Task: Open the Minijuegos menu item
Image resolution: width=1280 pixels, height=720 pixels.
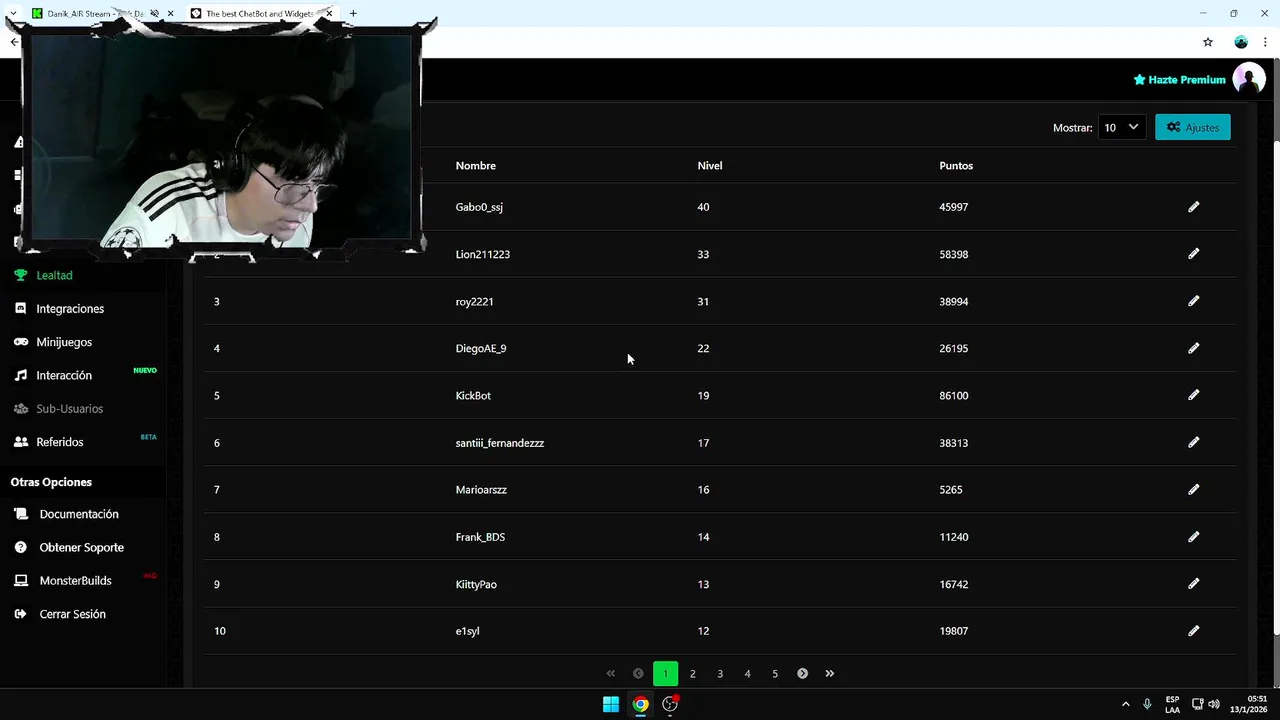Action: click(x=64, y=342)
